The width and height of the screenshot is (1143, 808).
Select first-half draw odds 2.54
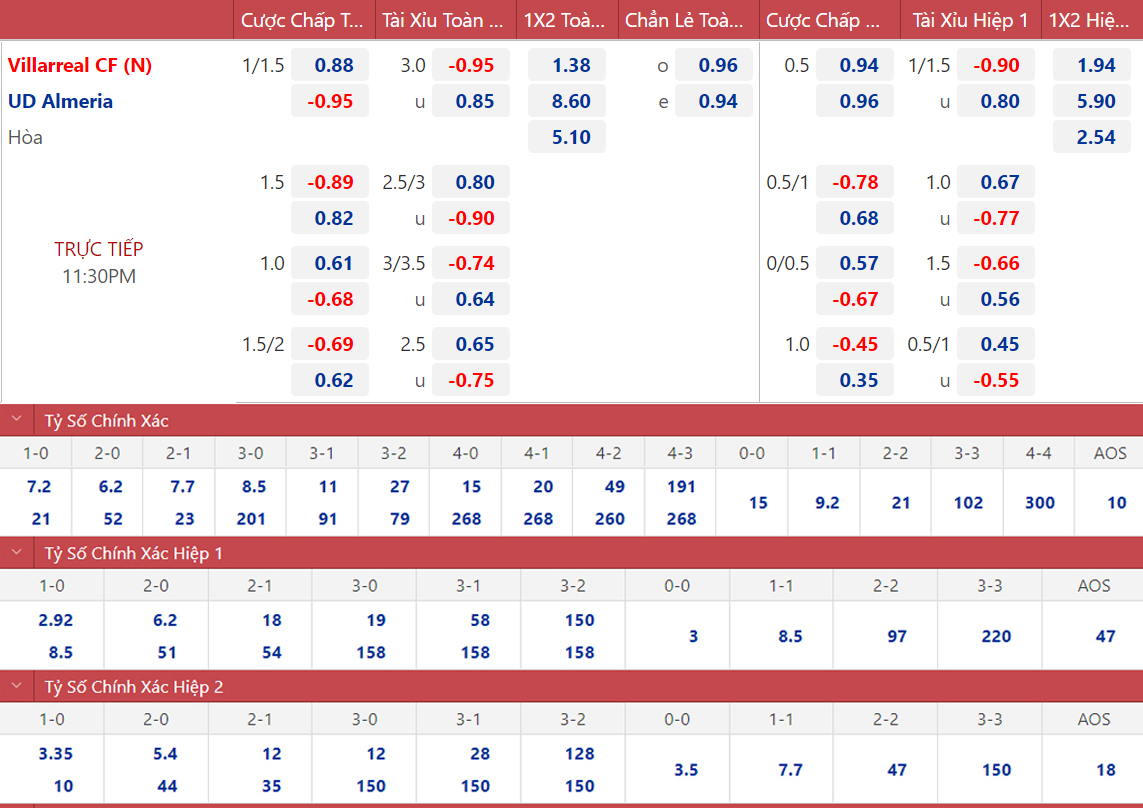coord(1092,137)
